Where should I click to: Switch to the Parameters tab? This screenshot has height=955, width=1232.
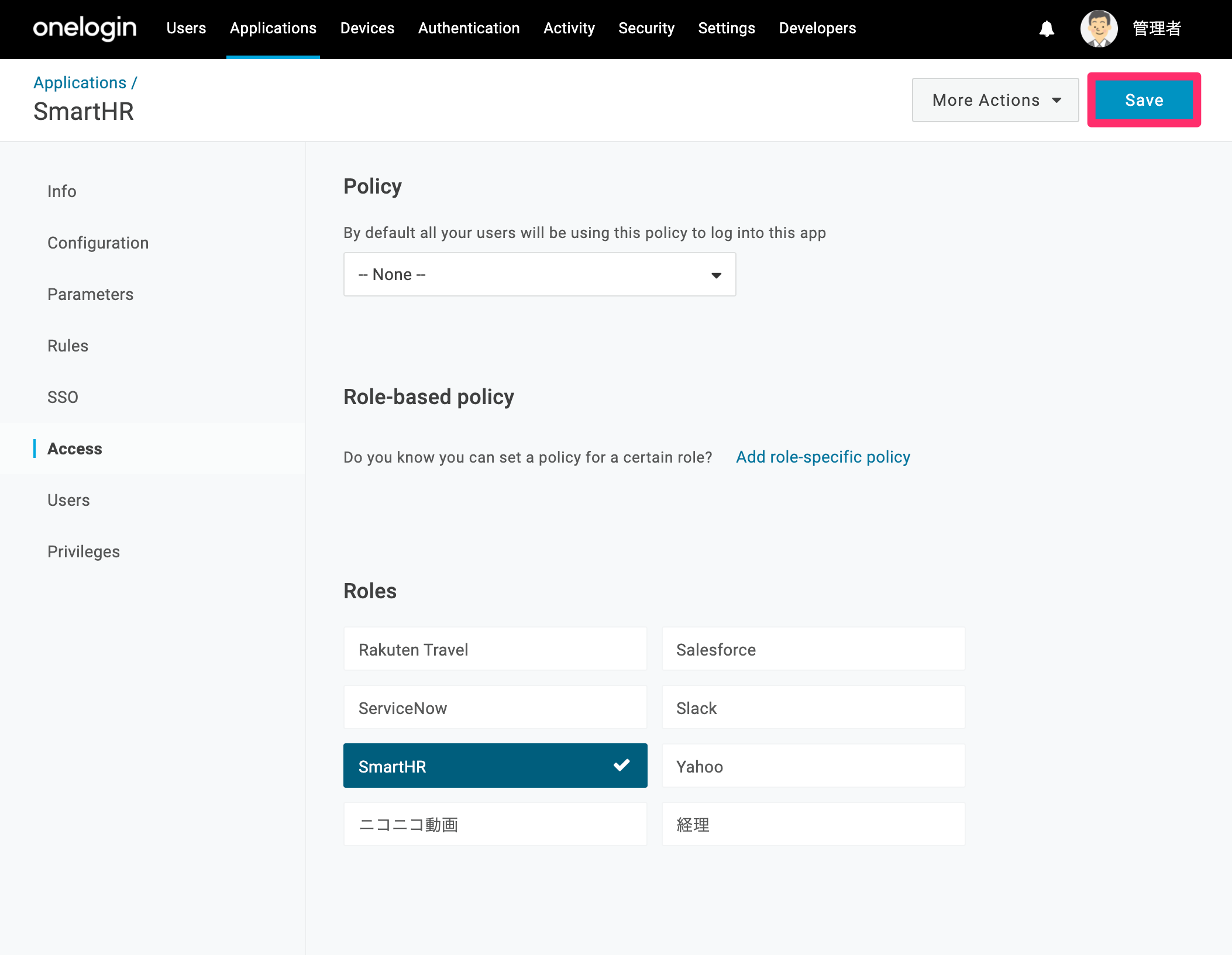tap(90, 294)
